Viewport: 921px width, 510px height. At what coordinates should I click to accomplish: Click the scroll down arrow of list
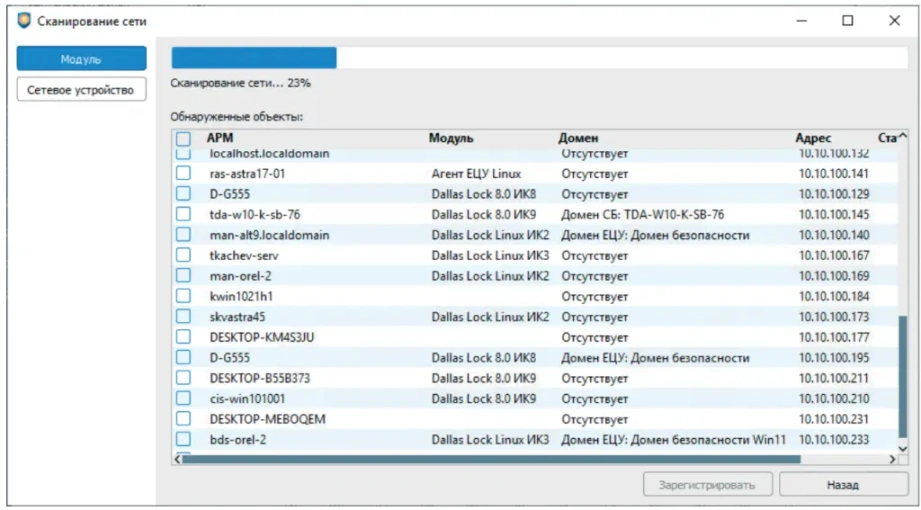coord(903,448)
